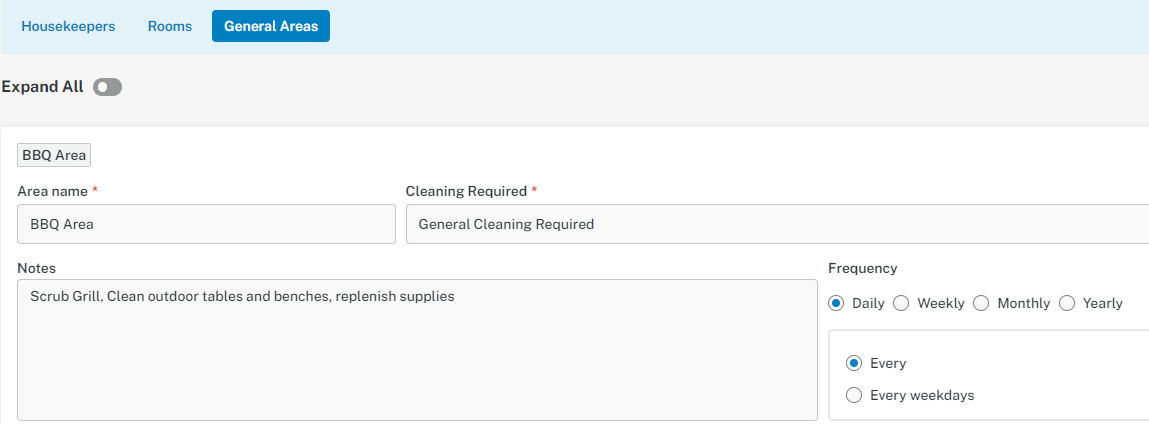Click inside the Notes text area
1149x424 pixels.
click(x=417, y=350)
